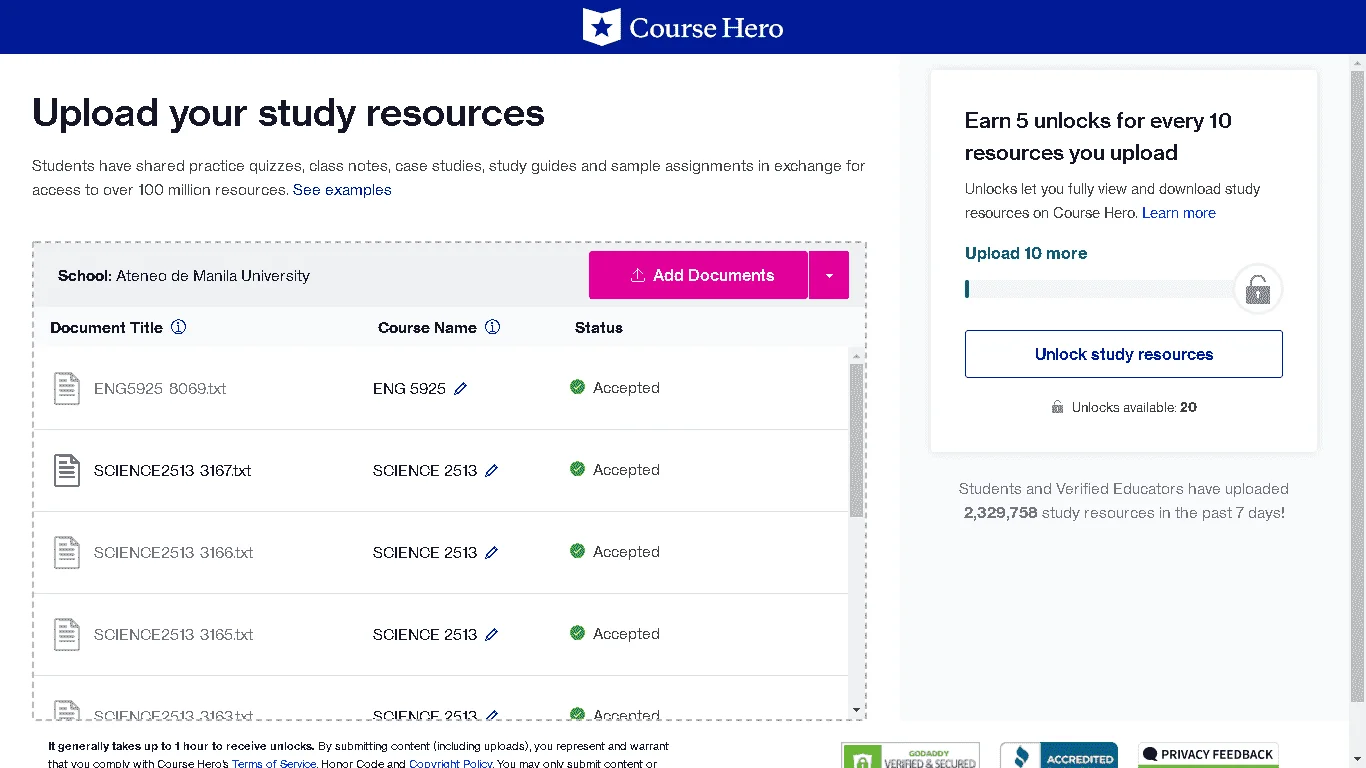Click the green Accepted checkmark for SCIENCE2513 3166.txt
Screen dimensions: 1366x768
coord(577,551)
